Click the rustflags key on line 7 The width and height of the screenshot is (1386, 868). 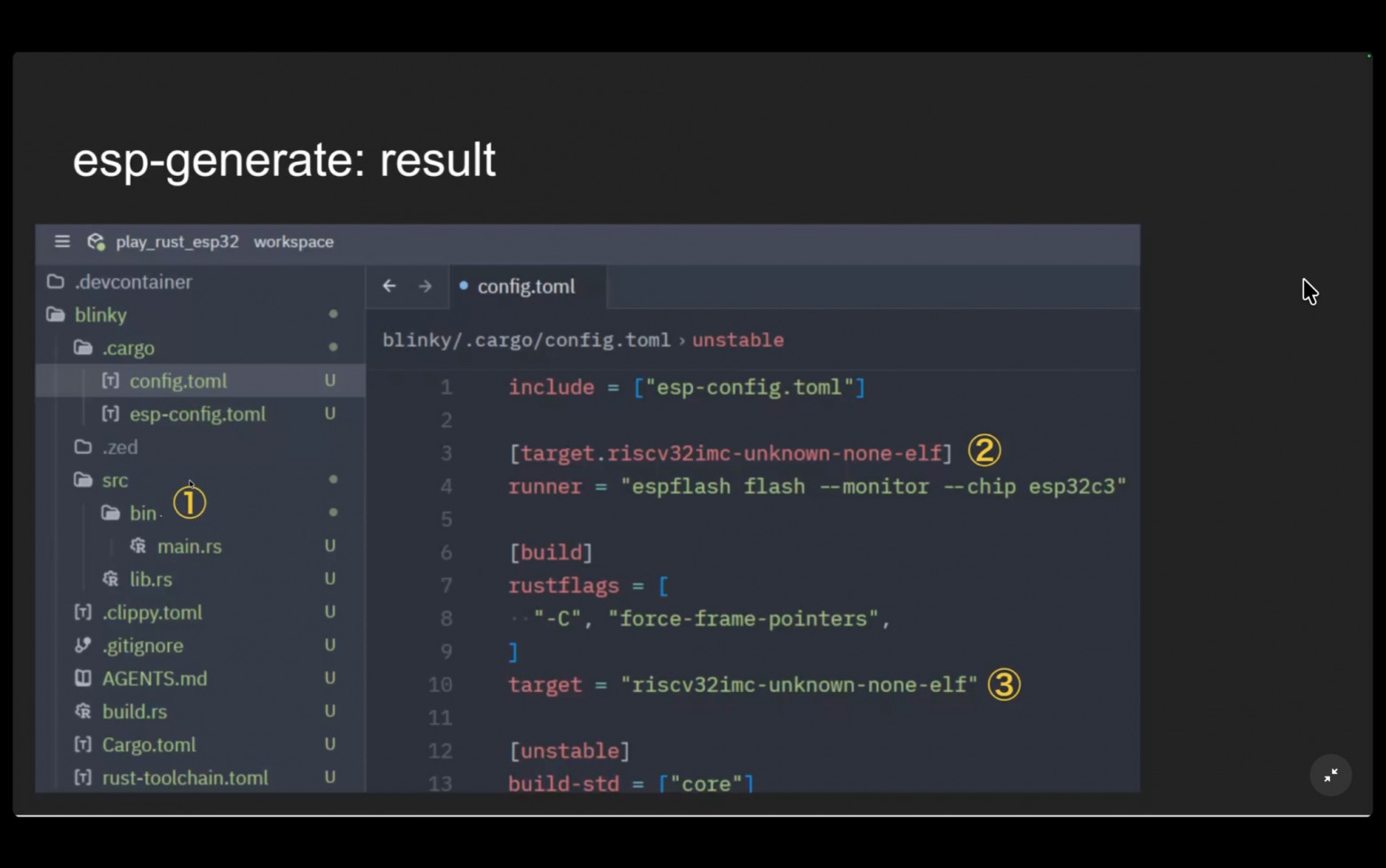point(563,586)
